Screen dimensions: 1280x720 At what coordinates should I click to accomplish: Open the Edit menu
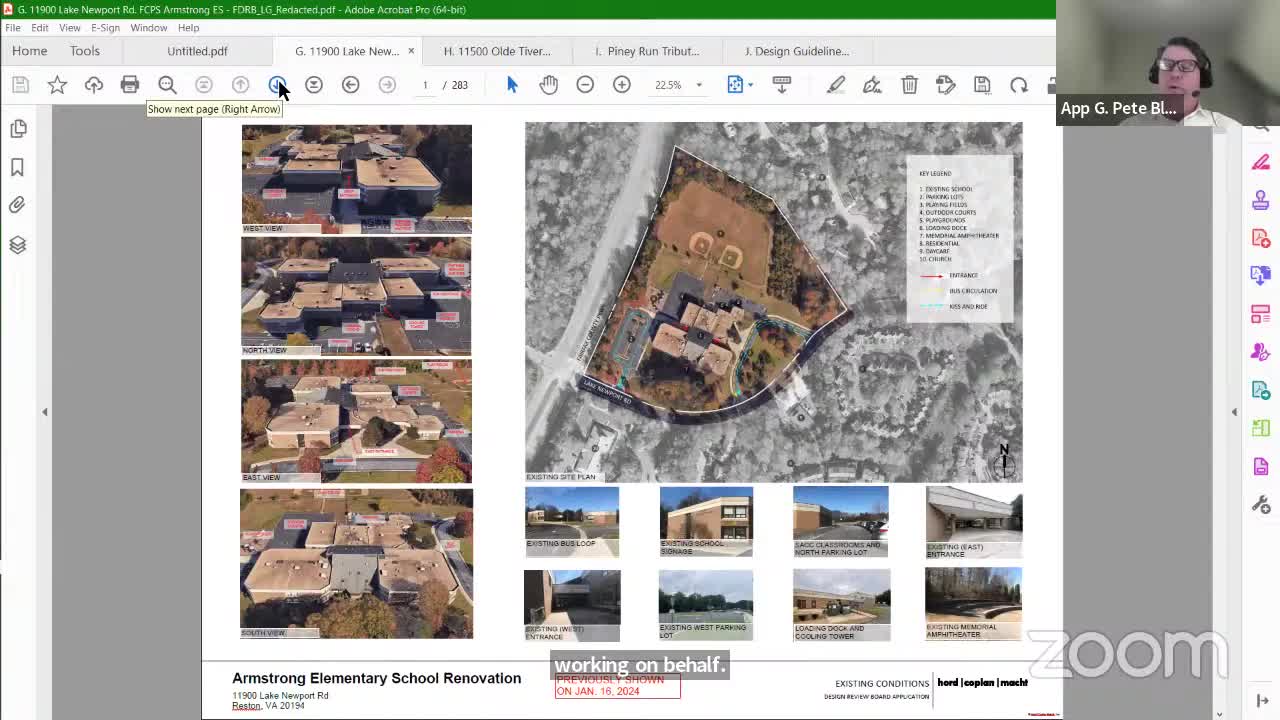[x=39, y=27]
